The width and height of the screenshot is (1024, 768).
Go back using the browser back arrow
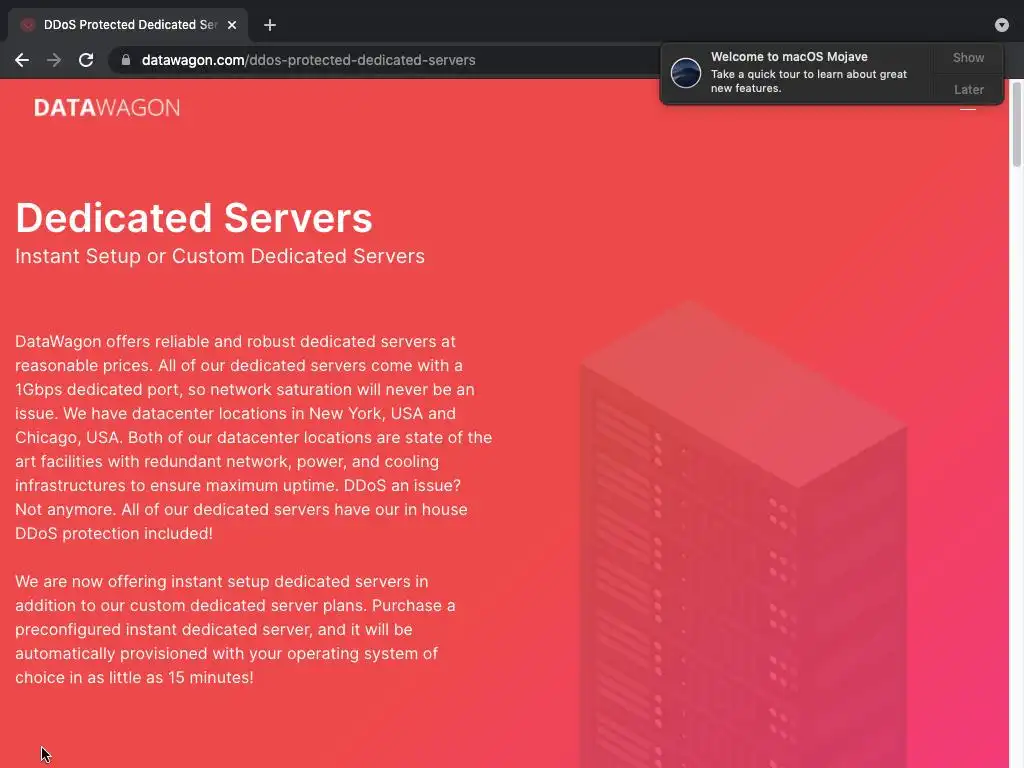(22, 60)
